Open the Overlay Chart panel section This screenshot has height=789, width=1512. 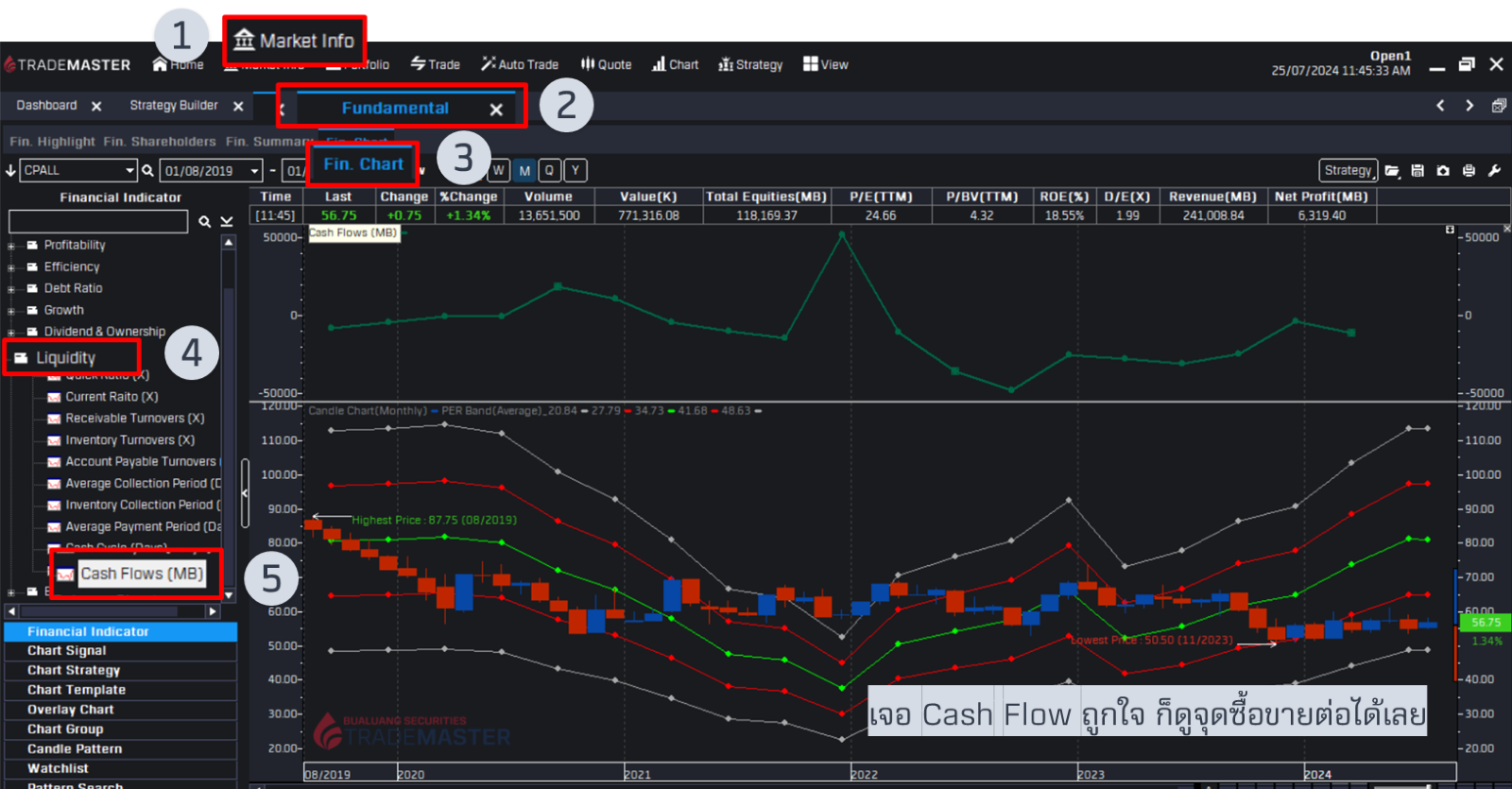120,710
